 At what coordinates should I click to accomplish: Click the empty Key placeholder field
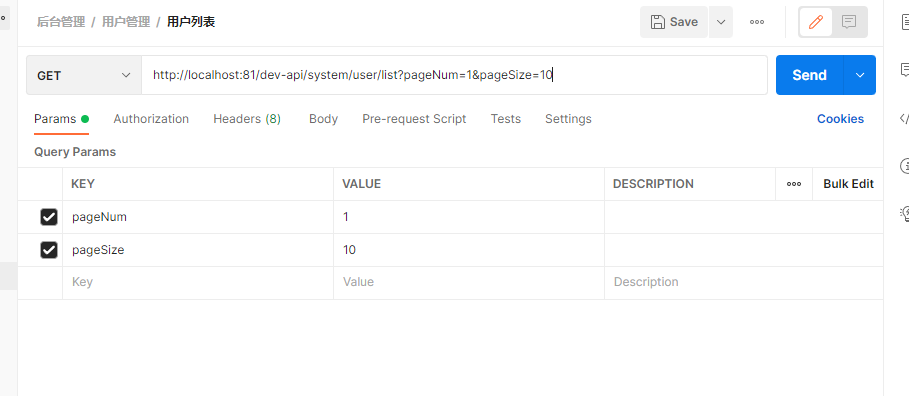[198, 282]
